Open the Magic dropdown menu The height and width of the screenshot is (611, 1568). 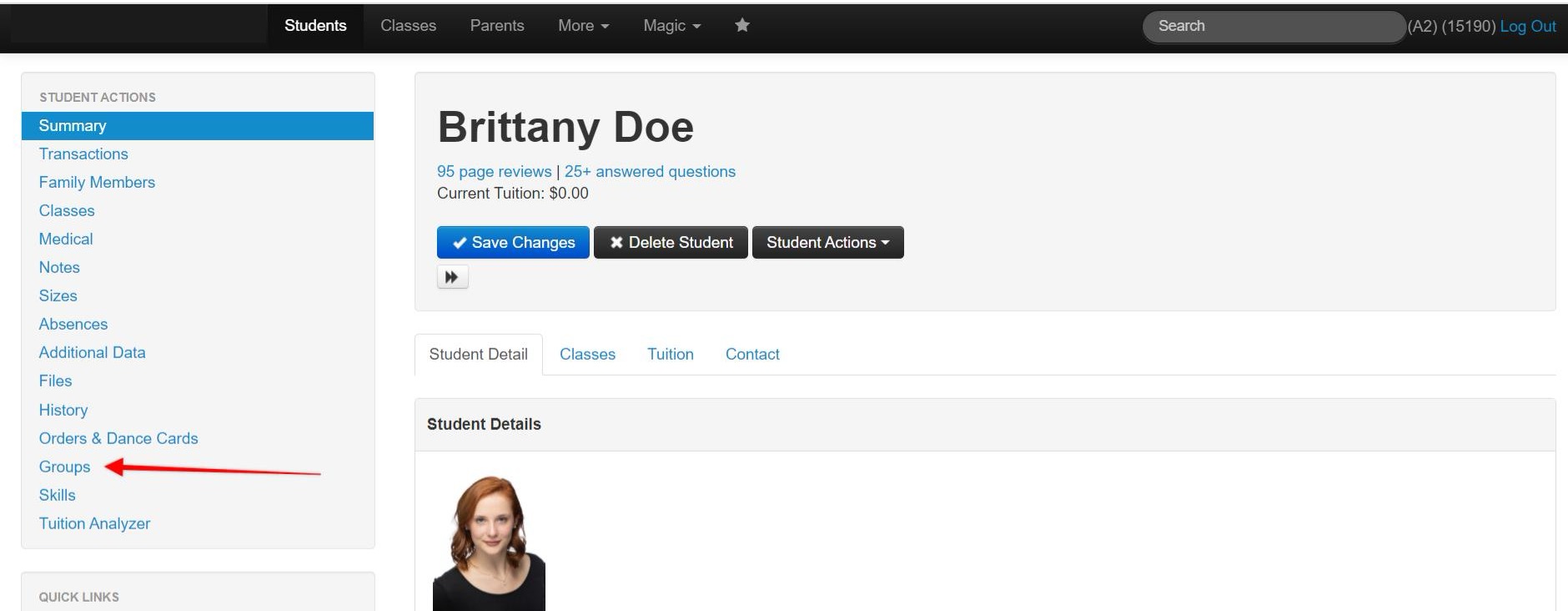click(x=671, y=26)
